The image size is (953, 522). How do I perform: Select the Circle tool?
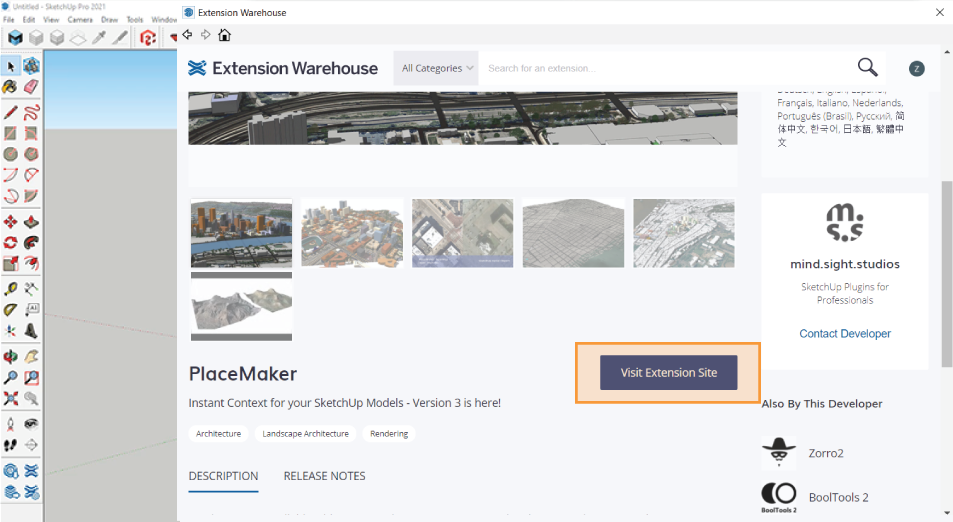pos(10,154)
